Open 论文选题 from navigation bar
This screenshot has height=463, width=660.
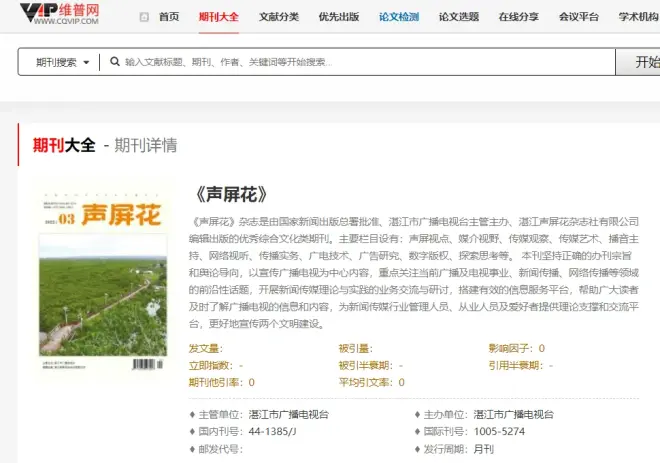pyautogui.click(x=459, y=17)
